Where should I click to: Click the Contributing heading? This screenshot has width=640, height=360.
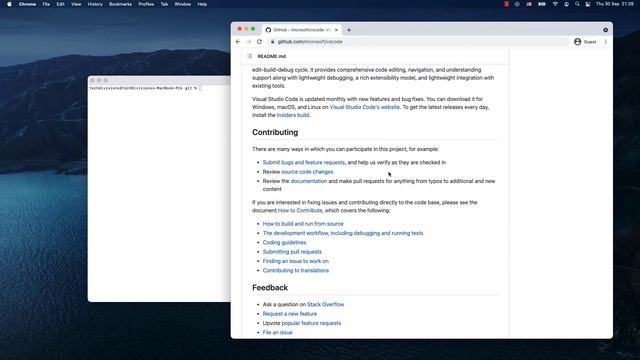click(x=275, y=132)
